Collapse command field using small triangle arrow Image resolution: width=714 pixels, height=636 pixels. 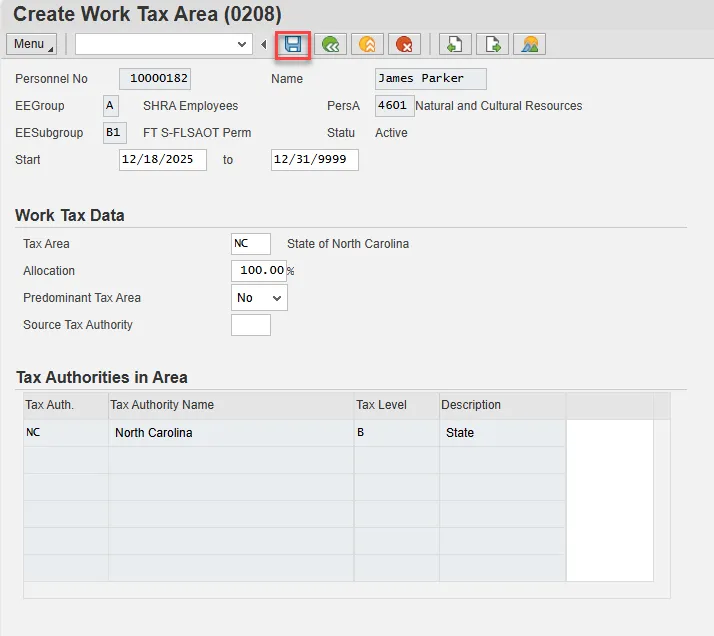[x=264, y=44]
